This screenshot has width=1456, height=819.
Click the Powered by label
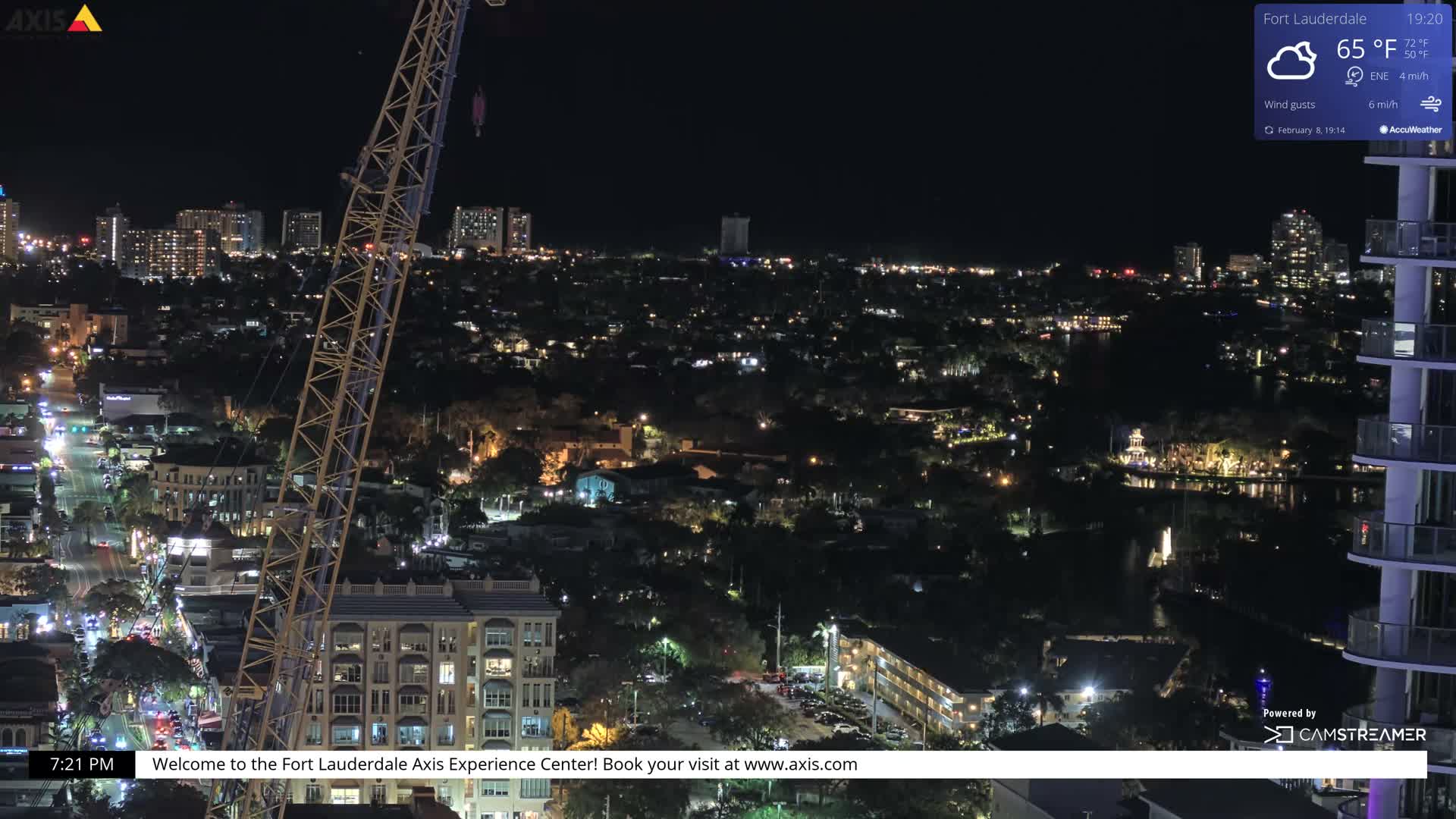pos(1289,714)
